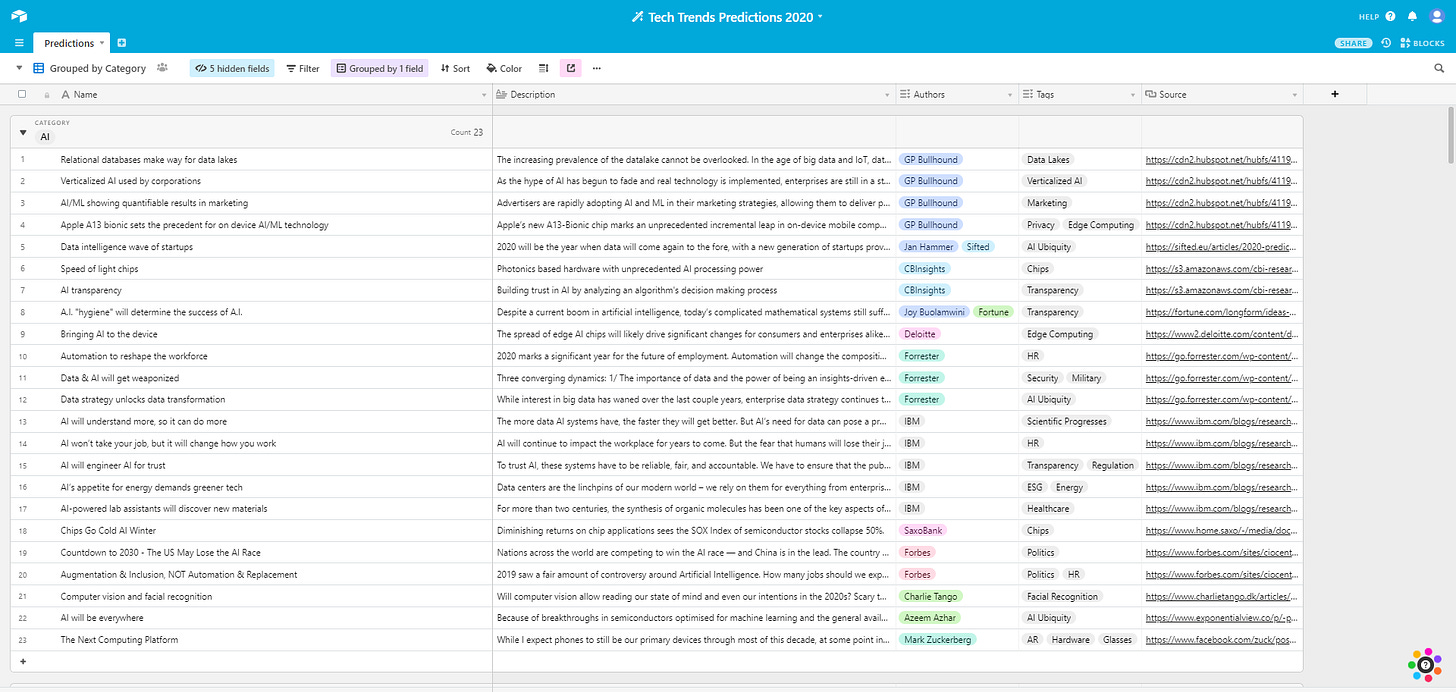Viewport: 1456px width, 692px height.
Task: Select the Charlie Tango author chip
Action: (930, 596)
